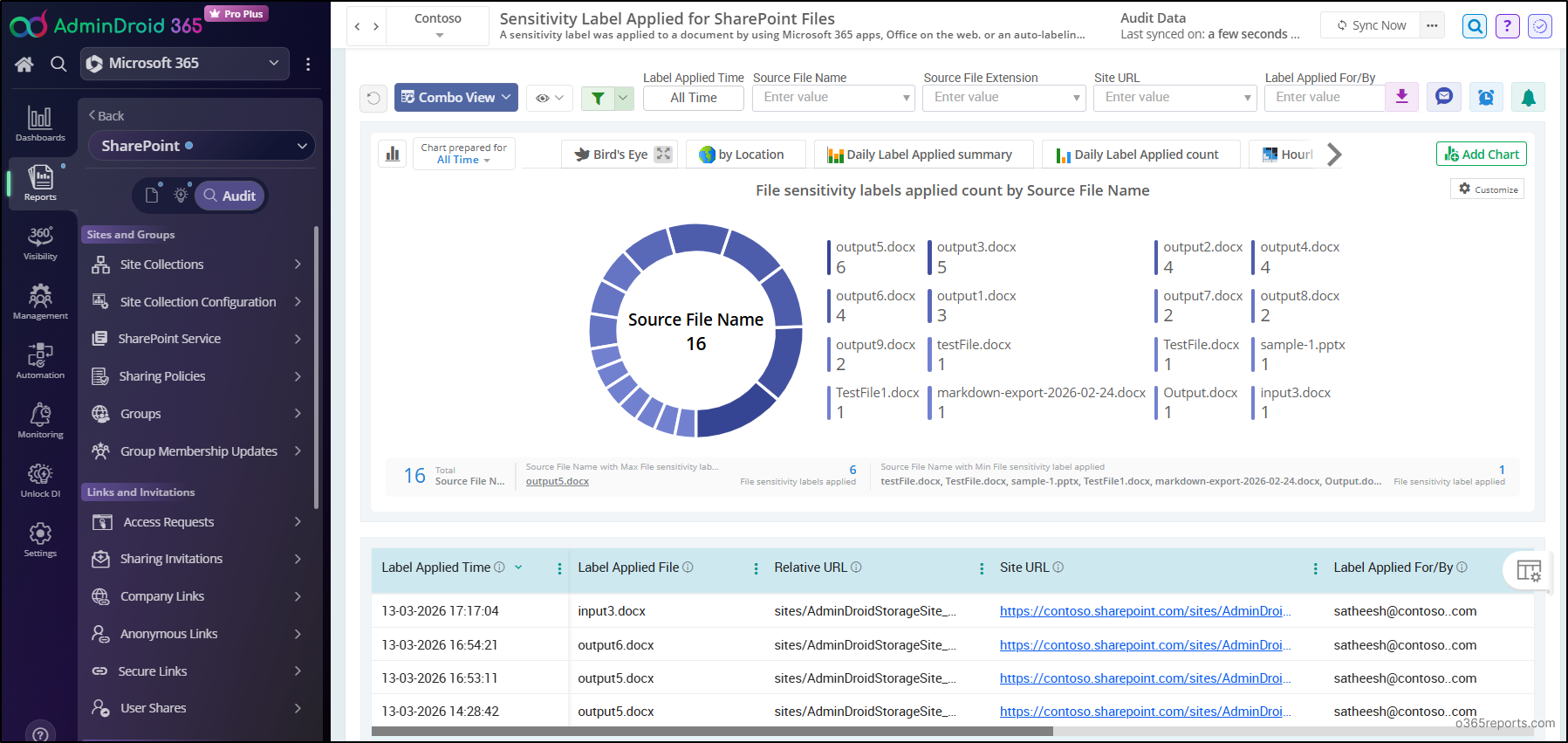
Task: Open the Combo View dropdown
Action: pyautogui.click(x=455, y=98)
